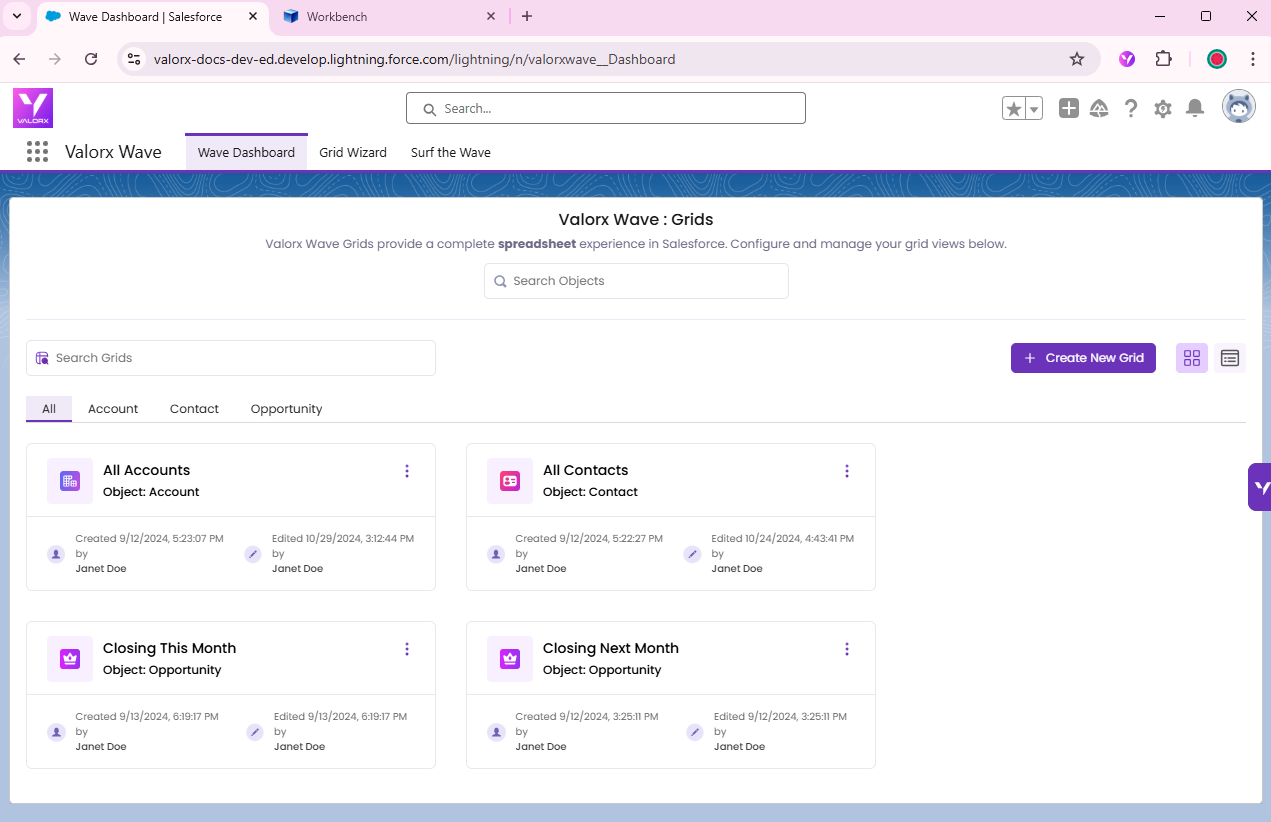The height and width of the screenshot is (822, 1271).
Task: Click the Valorx browser extension icon
Action: click(1127, 59)
